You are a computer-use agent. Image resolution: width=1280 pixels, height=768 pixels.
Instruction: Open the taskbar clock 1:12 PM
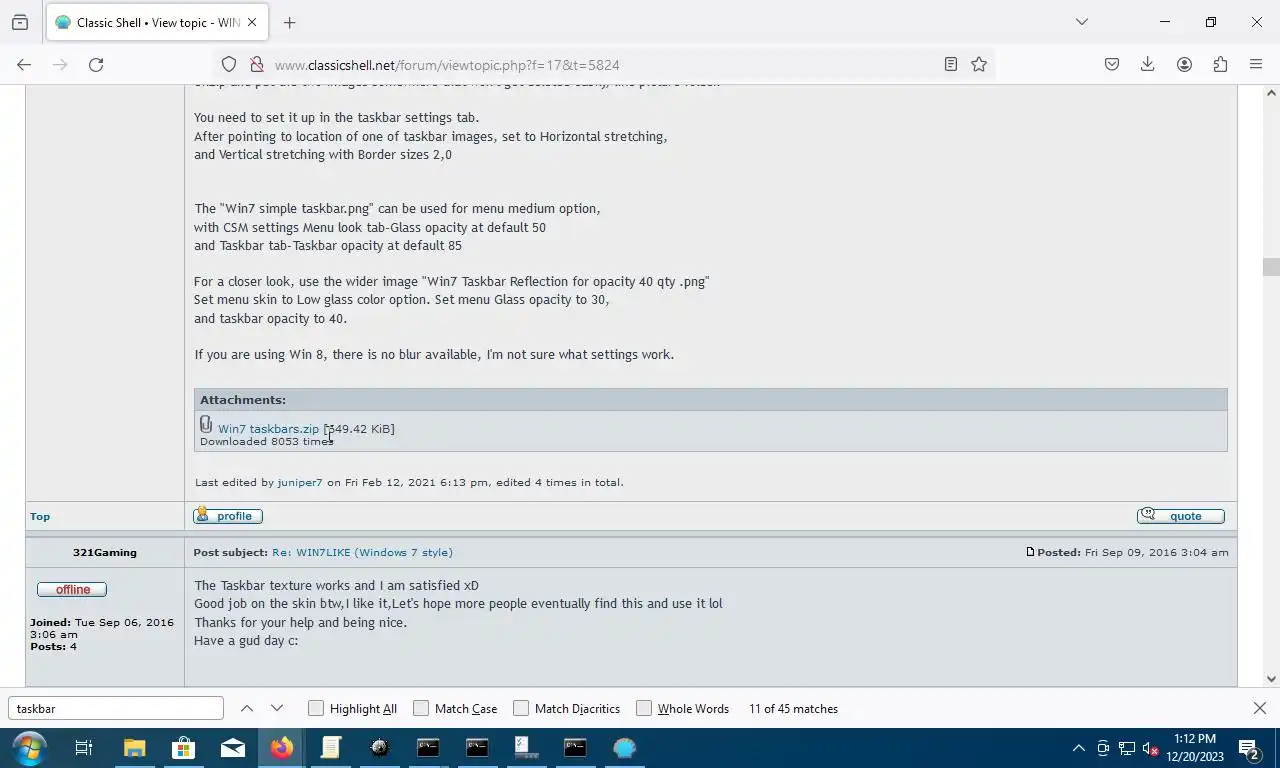coord(1194,748)
